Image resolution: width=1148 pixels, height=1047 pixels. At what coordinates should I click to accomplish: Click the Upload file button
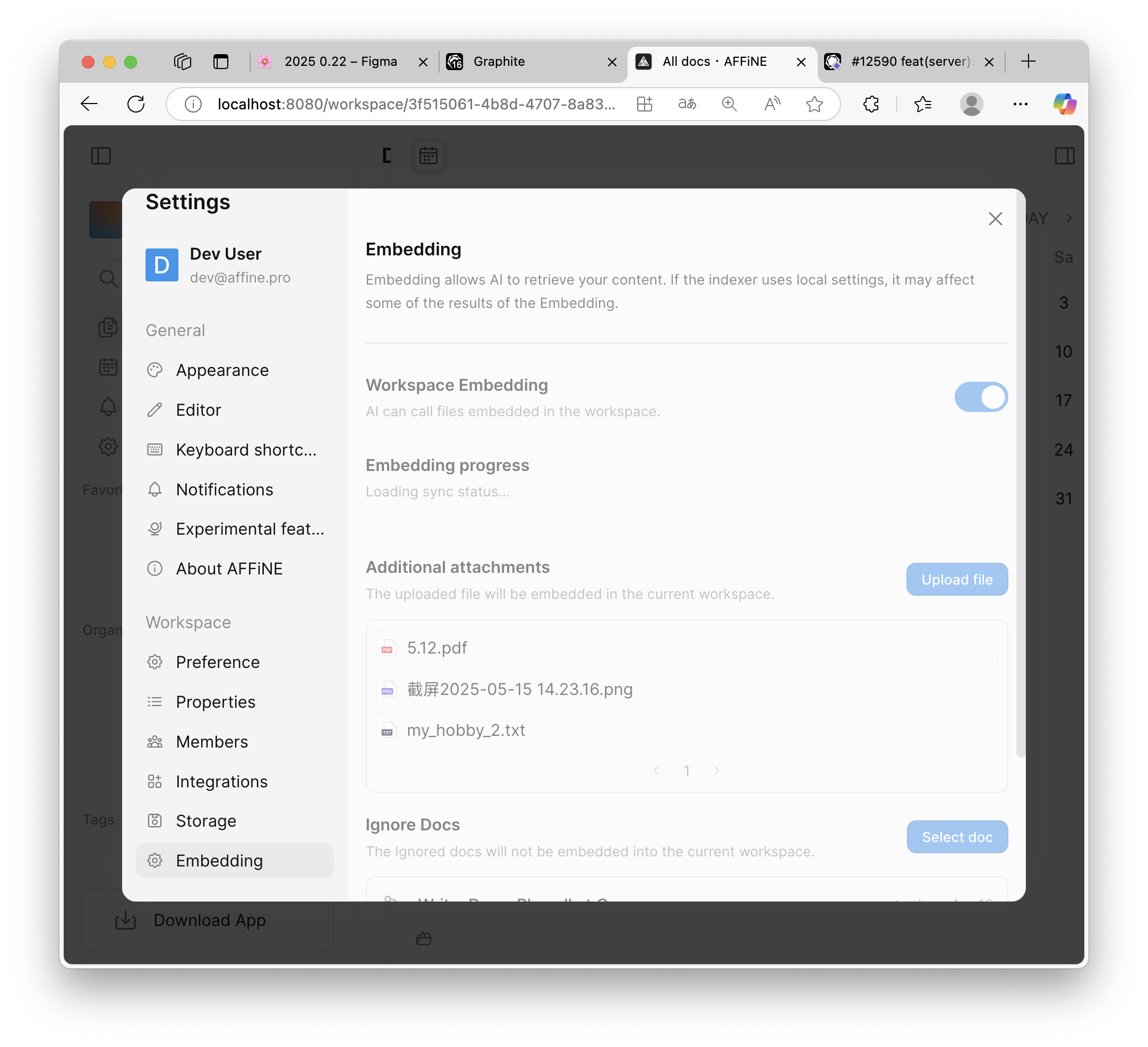pyautogui.click(x=957, y=580)
